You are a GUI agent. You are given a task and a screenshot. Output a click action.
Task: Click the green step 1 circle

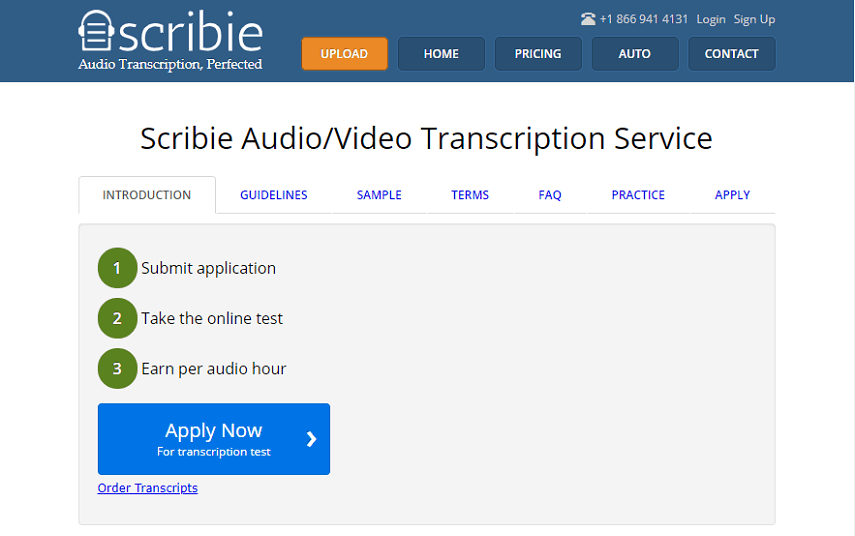pos(117,268)
